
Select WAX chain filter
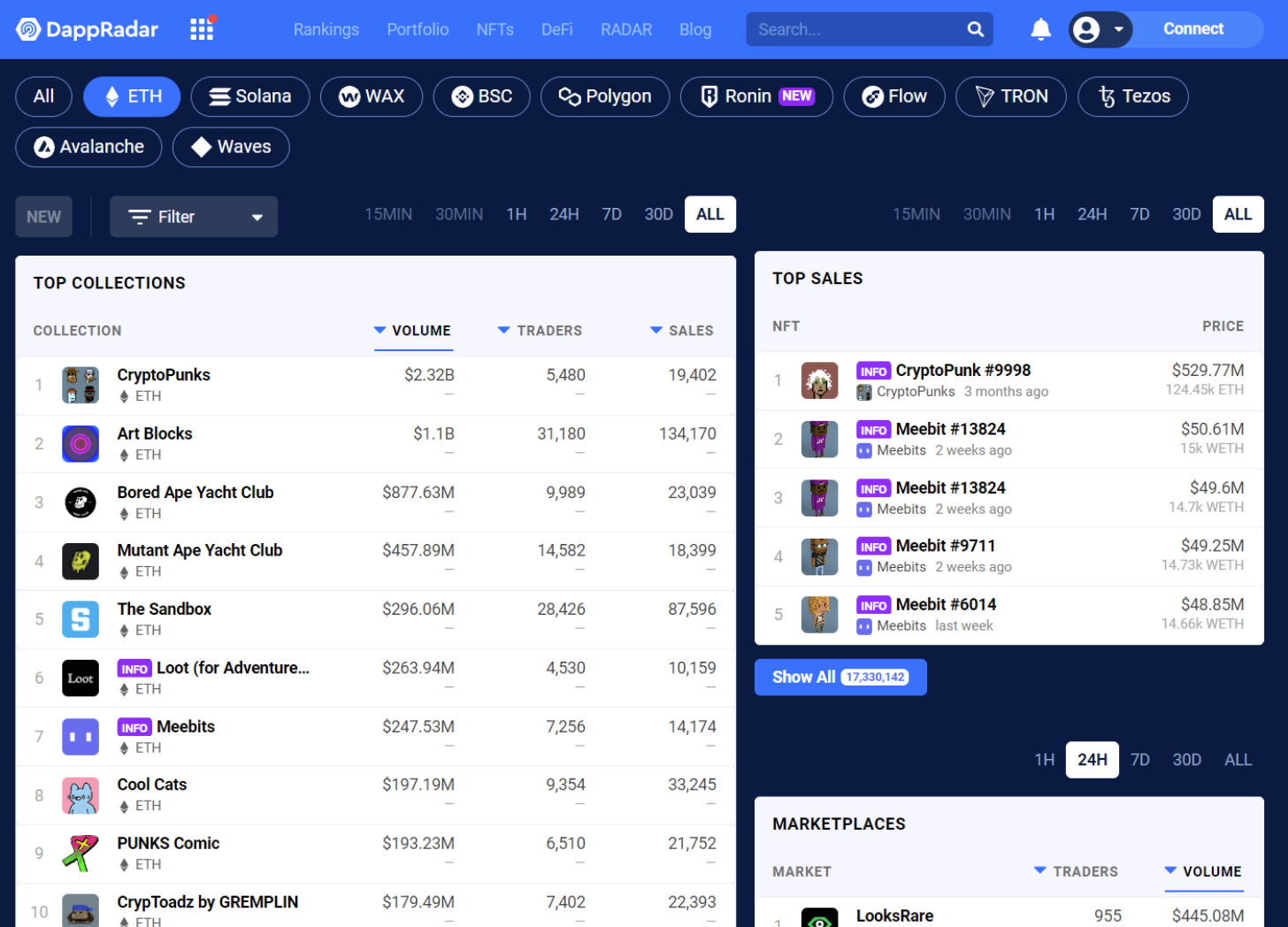click(x=372, y=96)
